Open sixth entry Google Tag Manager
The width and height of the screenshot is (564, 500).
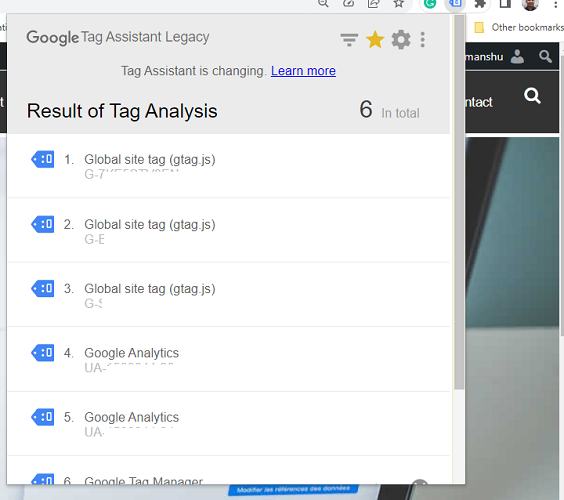point(228,471)
